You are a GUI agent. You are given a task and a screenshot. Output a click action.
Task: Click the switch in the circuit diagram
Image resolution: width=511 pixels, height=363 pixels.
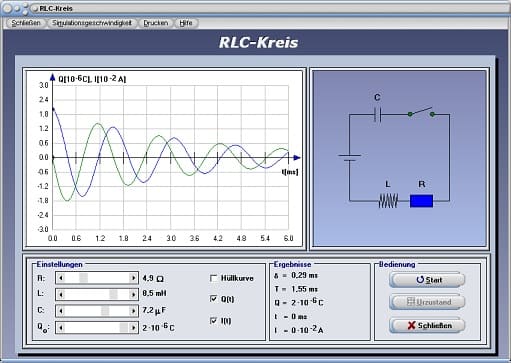(x=421, y=112)
